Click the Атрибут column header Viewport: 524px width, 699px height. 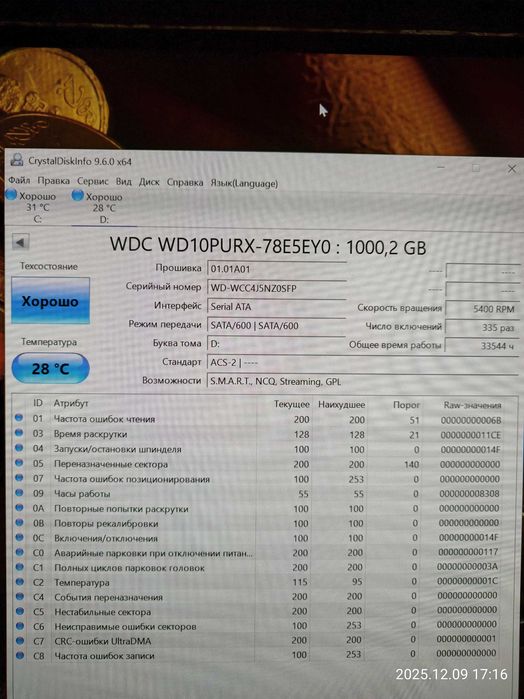coord(71,403)
